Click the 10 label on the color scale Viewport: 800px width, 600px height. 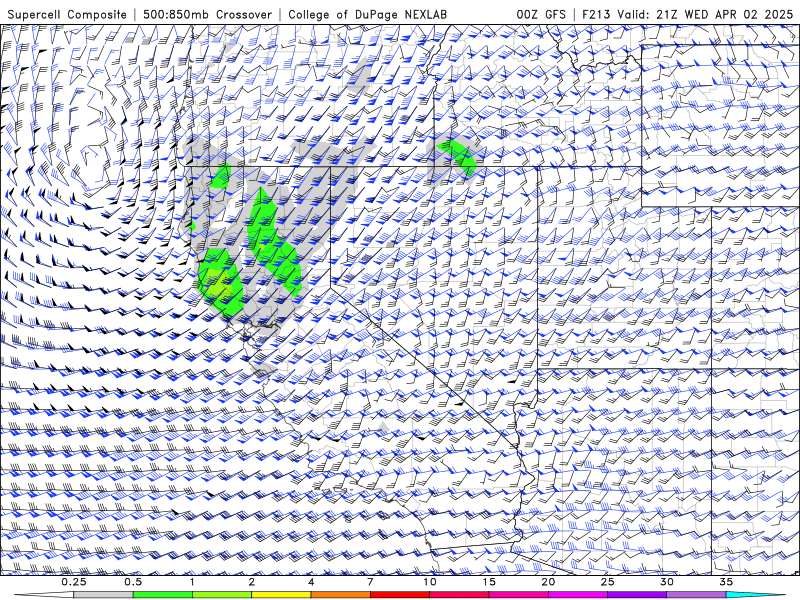(x=430, y=582)
